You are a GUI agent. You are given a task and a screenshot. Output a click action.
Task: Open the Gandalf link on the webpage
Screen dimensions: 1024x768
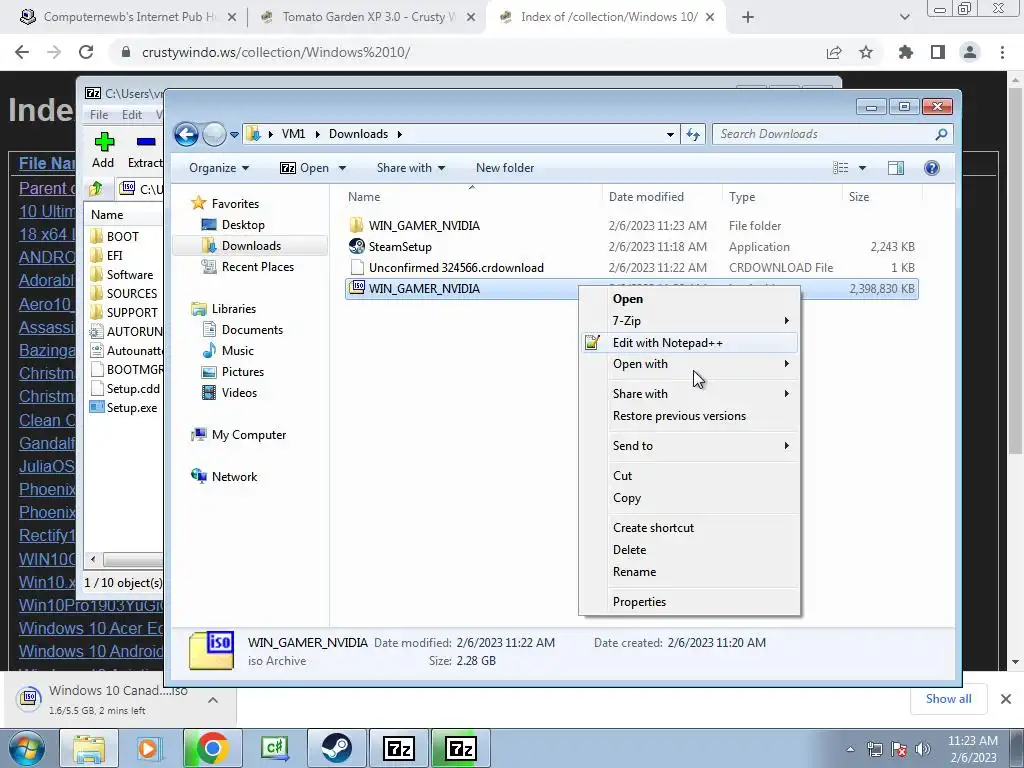[x=47, y=443]
